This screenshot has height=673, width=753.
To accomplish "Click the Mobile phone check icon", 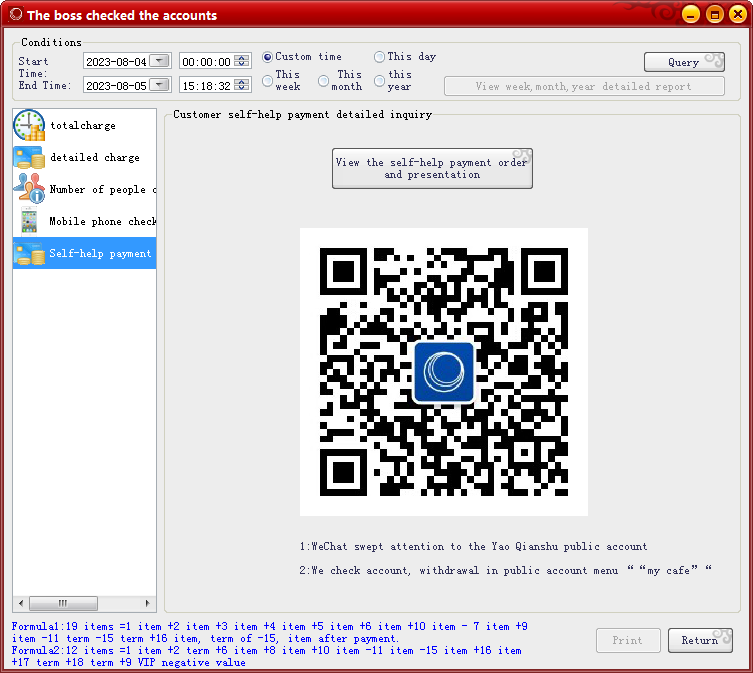I will (x=29, y=221).
